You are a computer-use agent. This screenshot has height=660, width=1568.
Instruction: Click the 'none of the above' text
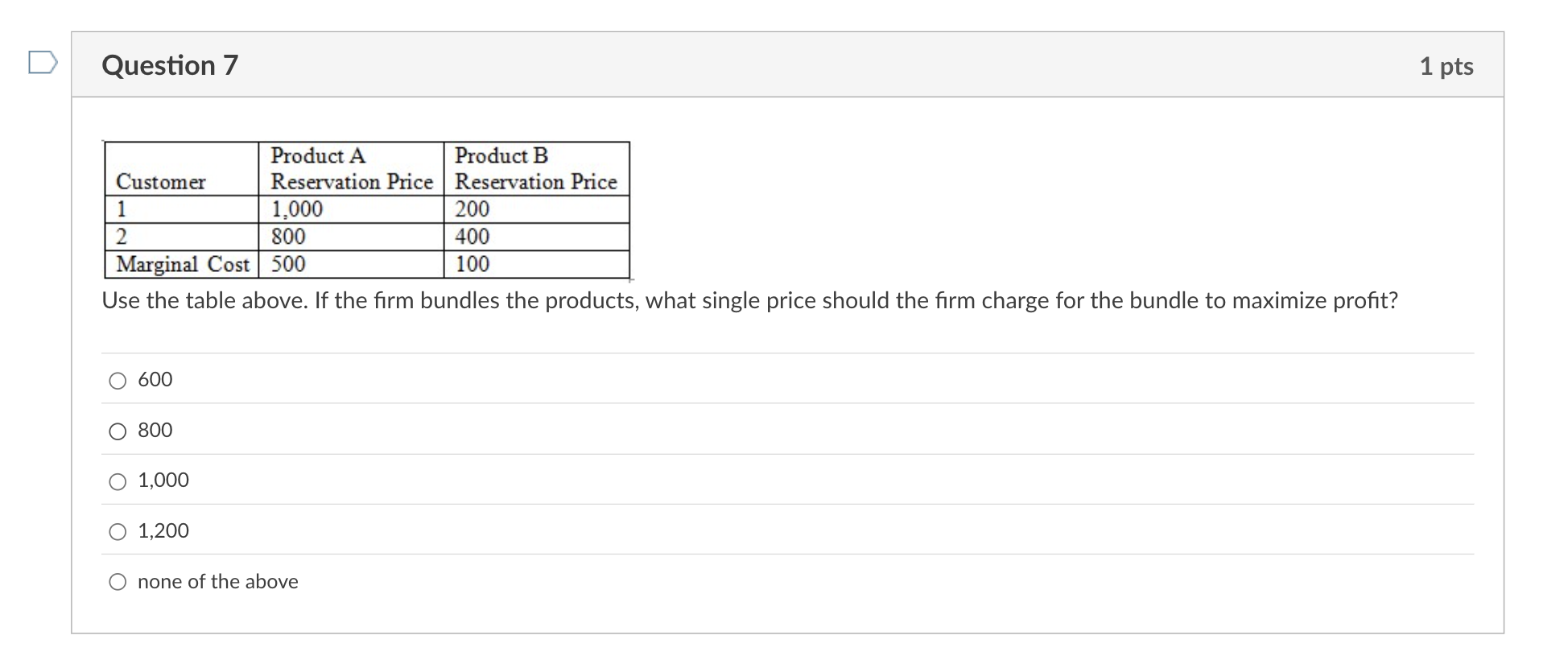(217, 581)
